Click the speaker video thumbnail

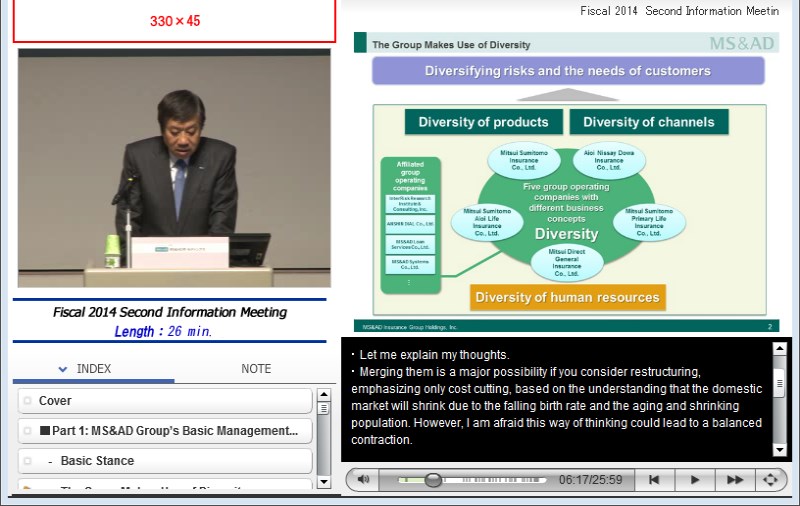click(x=173, y=168)
